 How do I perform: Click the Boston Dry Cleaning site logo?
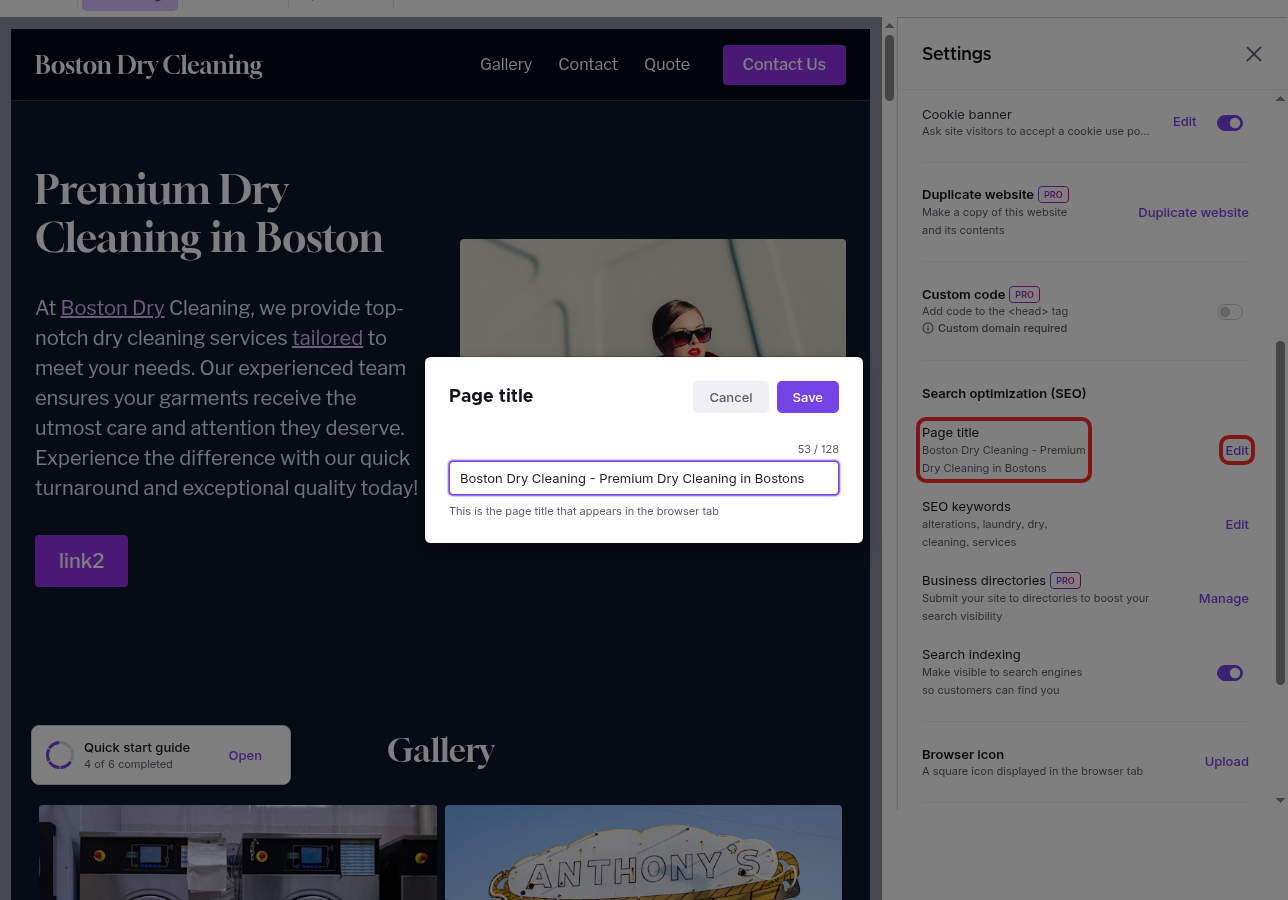pyautogui.click(x=148, y=65)
